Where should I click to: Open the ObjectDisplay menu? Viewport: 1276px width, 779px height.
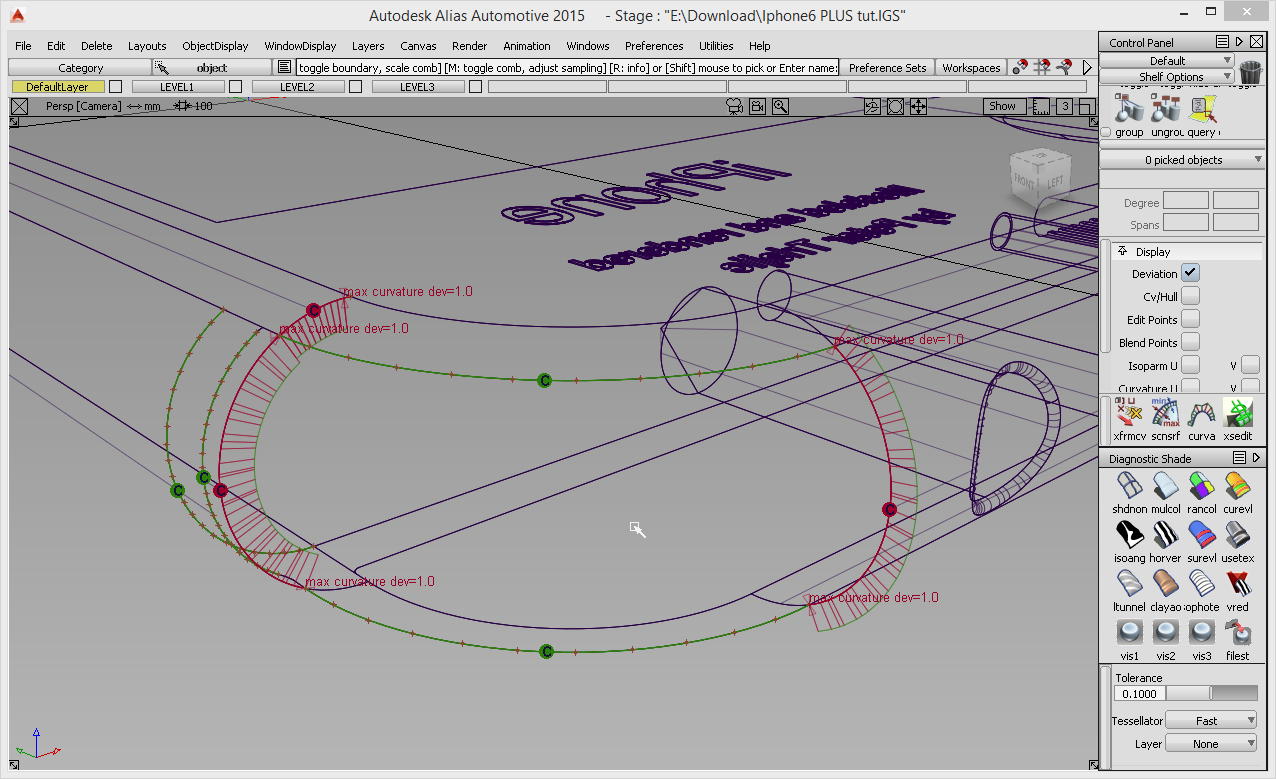pos(215,46)
